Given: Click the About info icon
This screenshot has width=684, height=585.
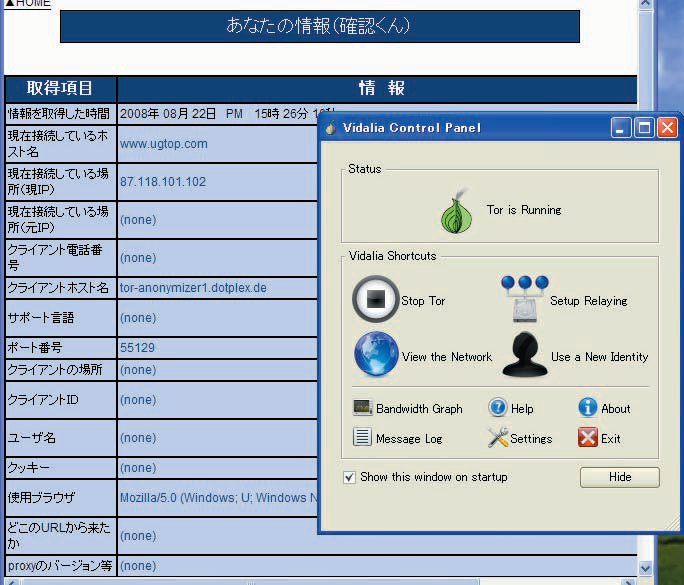Looking at the screenshot, I should [588, 407].
